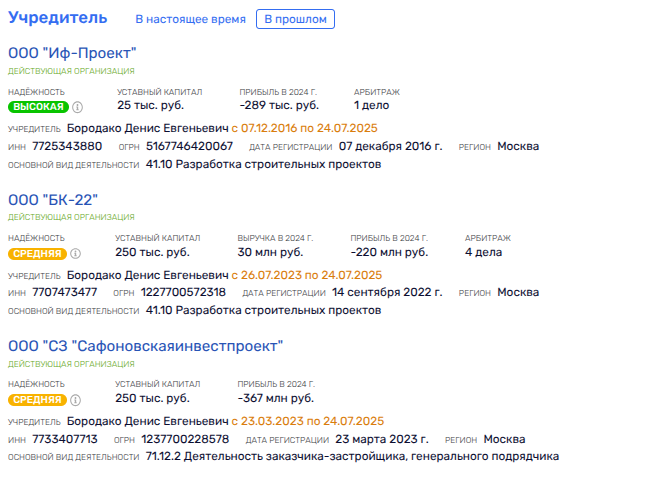Click info icon for Сафоновскаяинвестпроект reliability

pos(75,400)
